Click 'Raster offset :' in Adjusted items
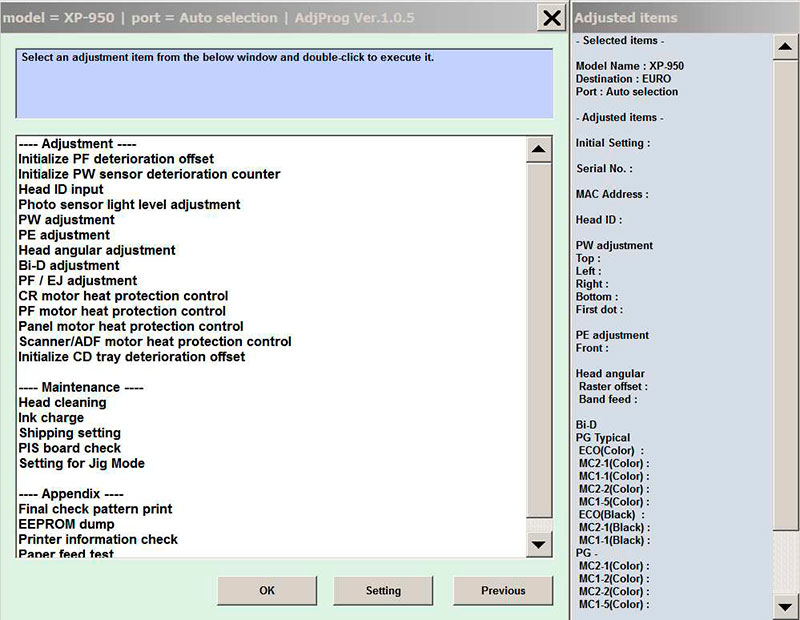 613,387
